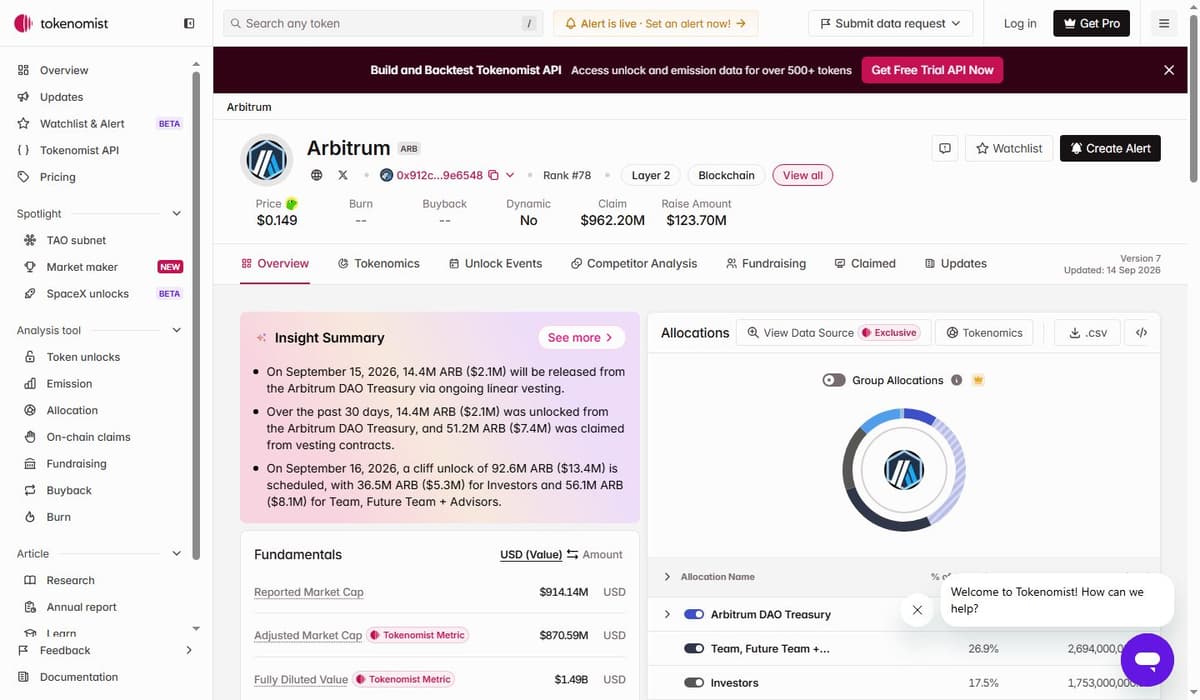The image size is (1200, 700).
Task: Open Annual report
Action: (81, 607)
